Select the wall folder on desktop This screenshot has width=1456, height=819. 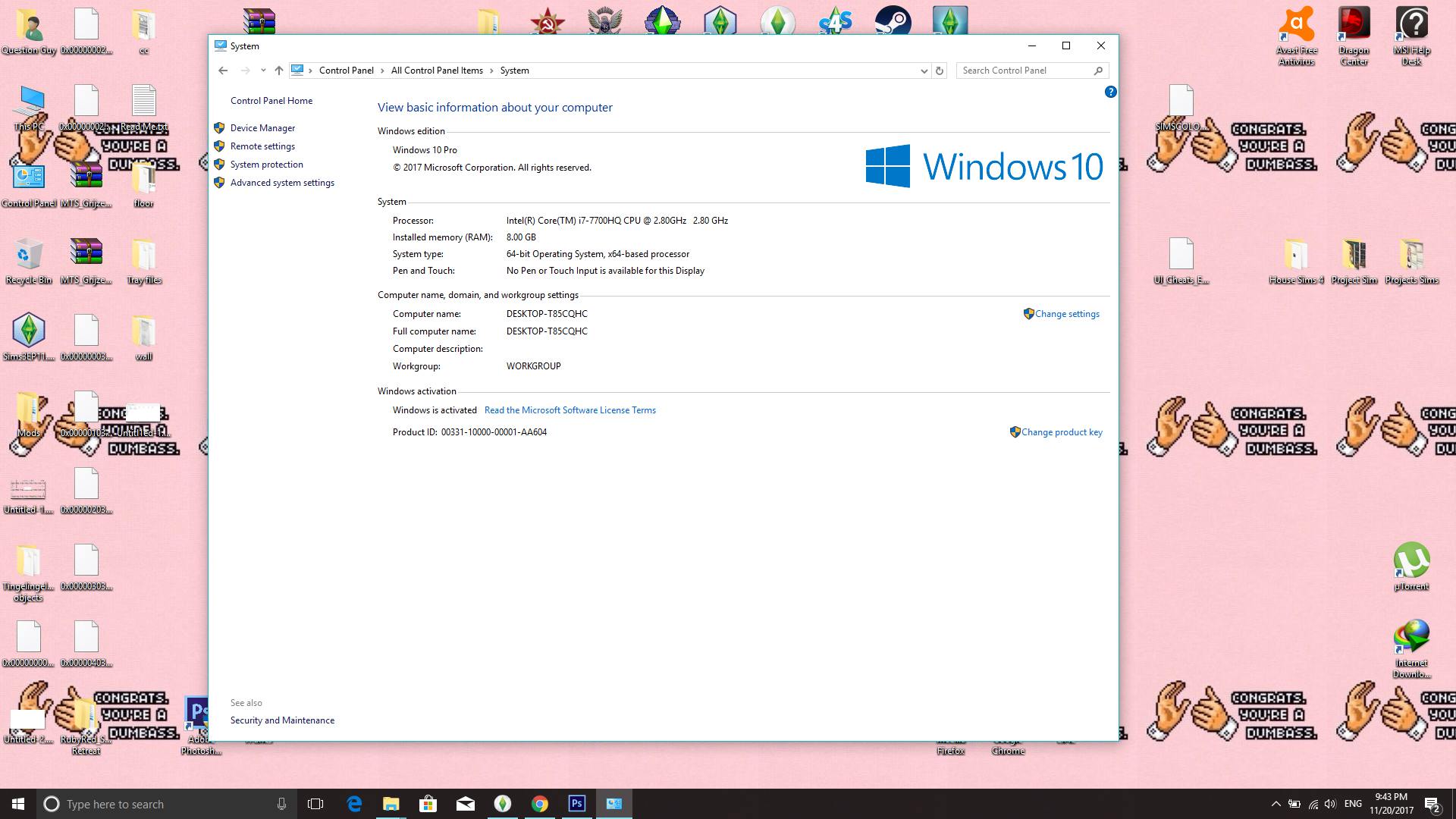pyautogui.click(x=144, y=338)
